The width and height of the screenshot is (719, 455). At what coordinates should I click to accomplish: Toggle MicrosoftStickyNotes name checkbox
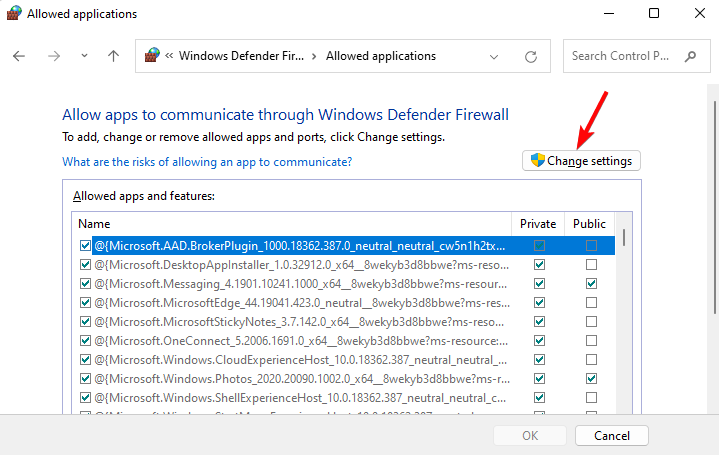(x=85, y=322)
